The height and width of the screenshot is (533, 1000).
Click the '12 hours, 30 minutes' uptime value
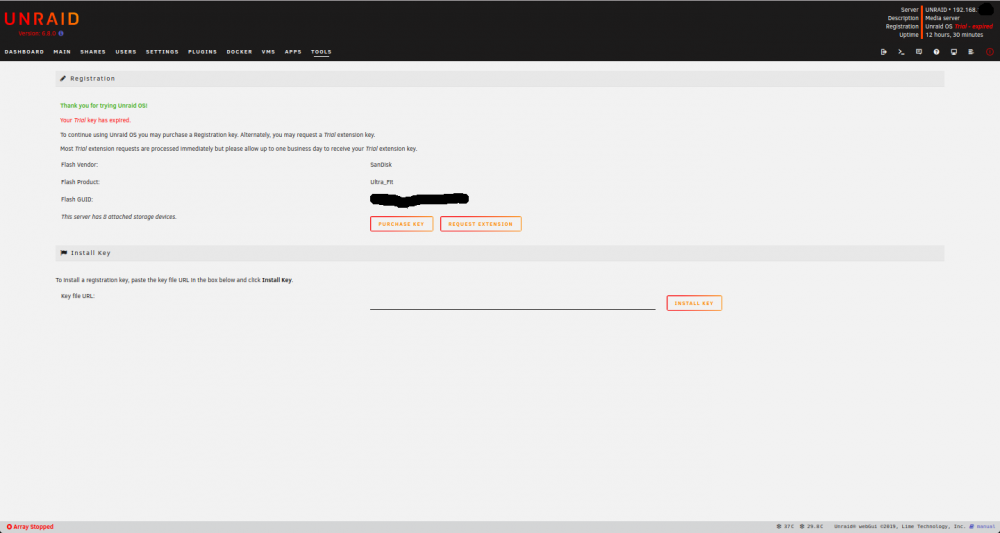pyautogui.click(x=954, y=35)
